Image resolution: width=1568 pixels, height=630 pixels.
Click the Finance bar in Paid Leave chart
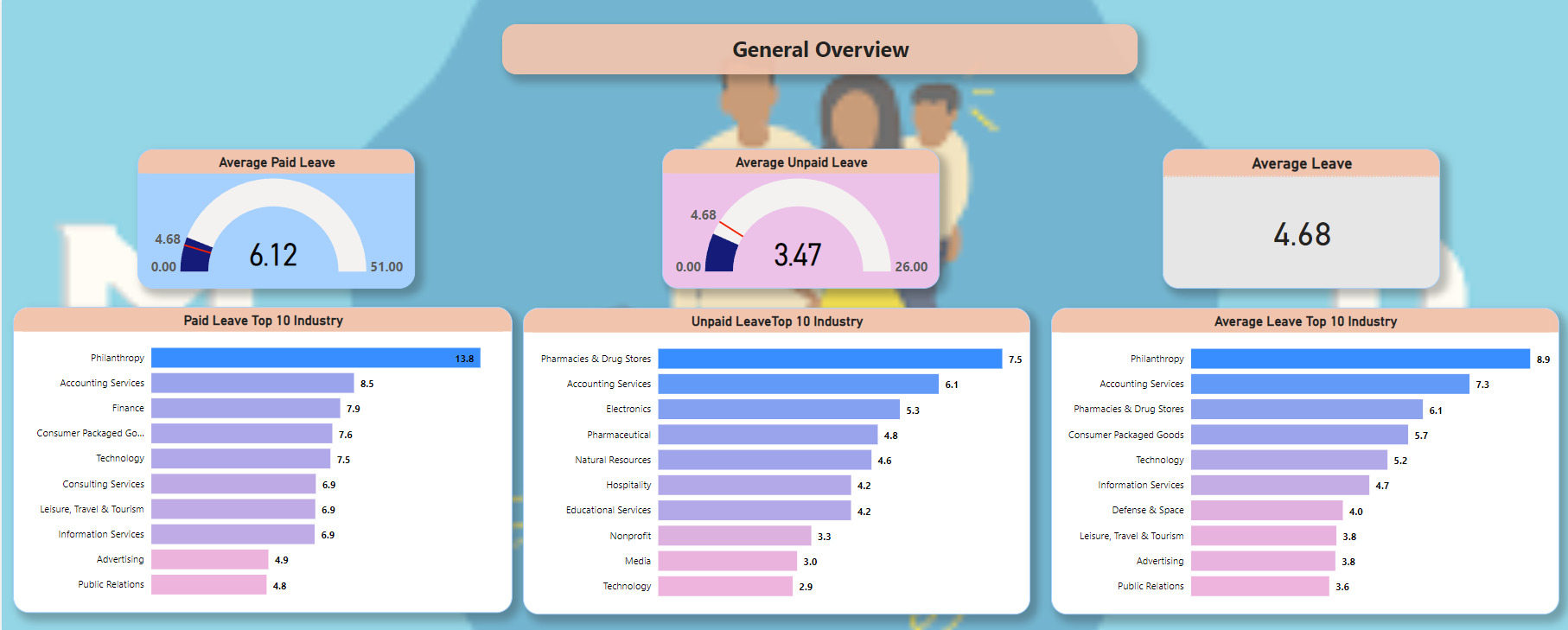point(245,408)
